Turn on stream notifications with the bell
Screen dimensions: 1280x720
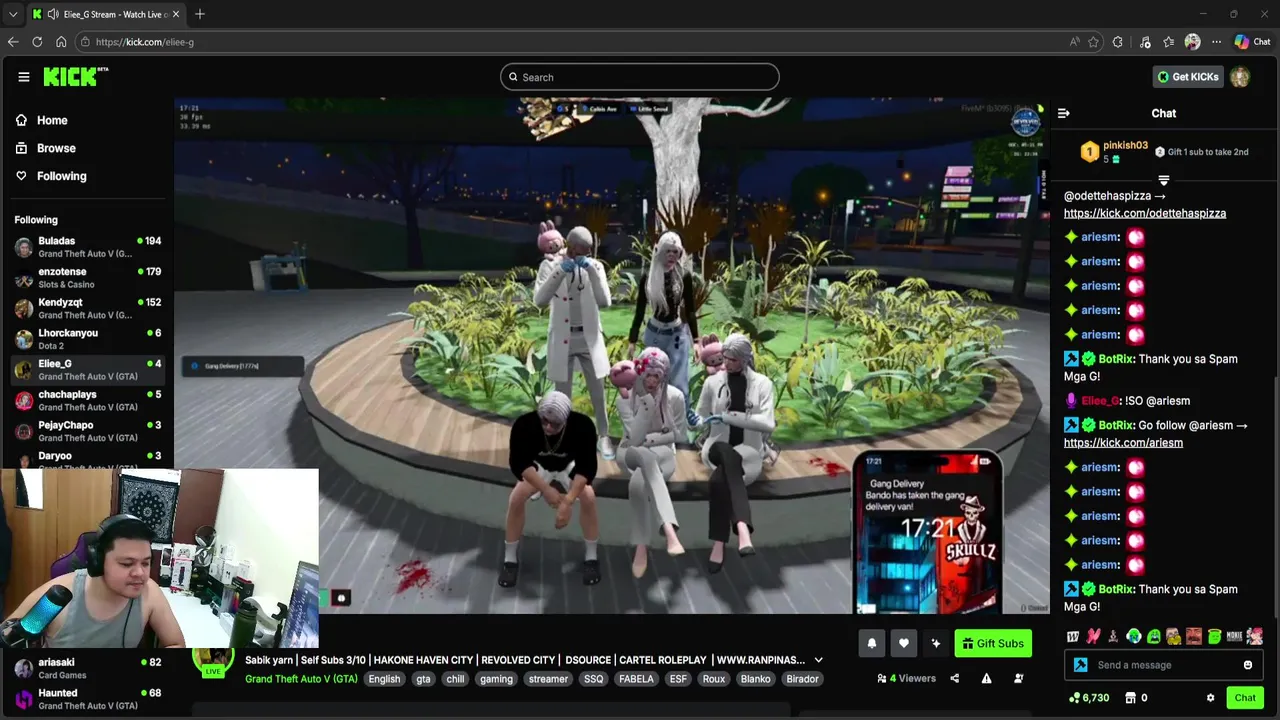click(x=871, y=644)
